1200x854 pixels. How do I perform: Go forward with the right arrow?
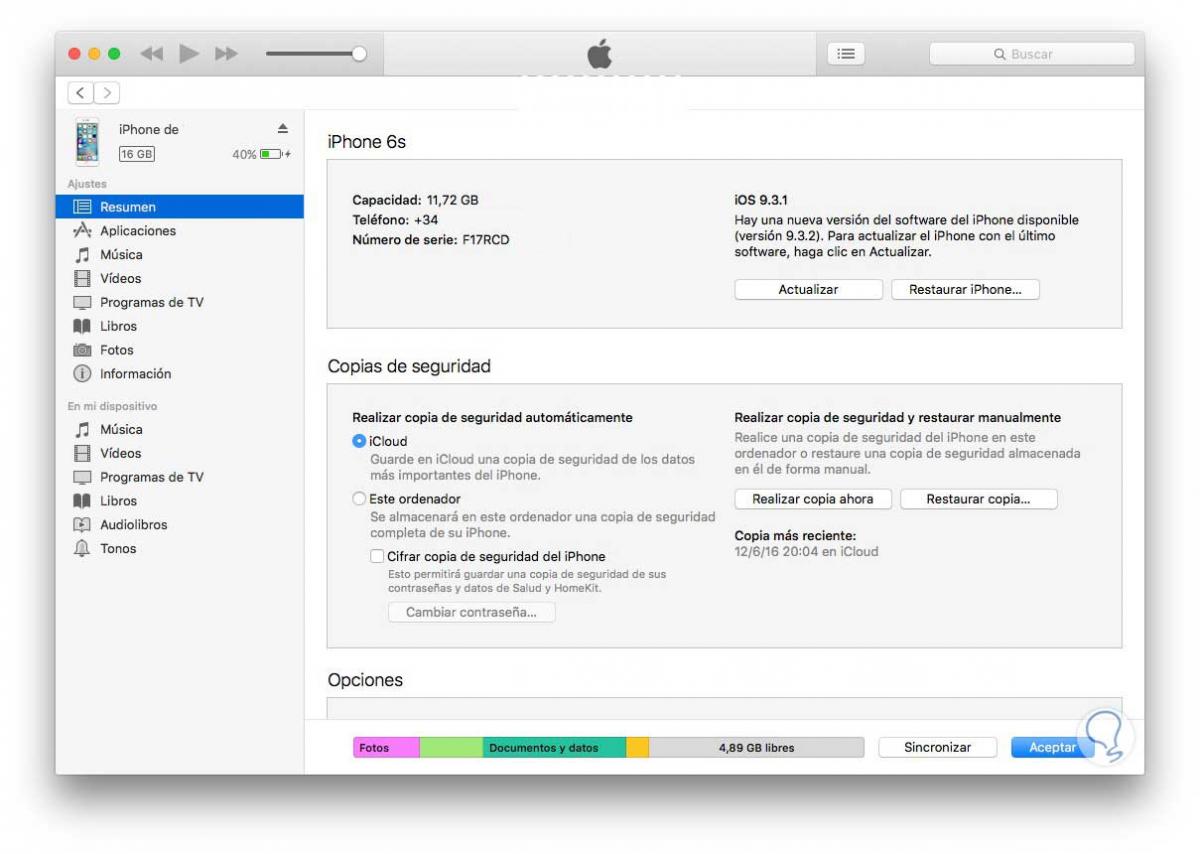pyautogui.click(x=107, y=93)
